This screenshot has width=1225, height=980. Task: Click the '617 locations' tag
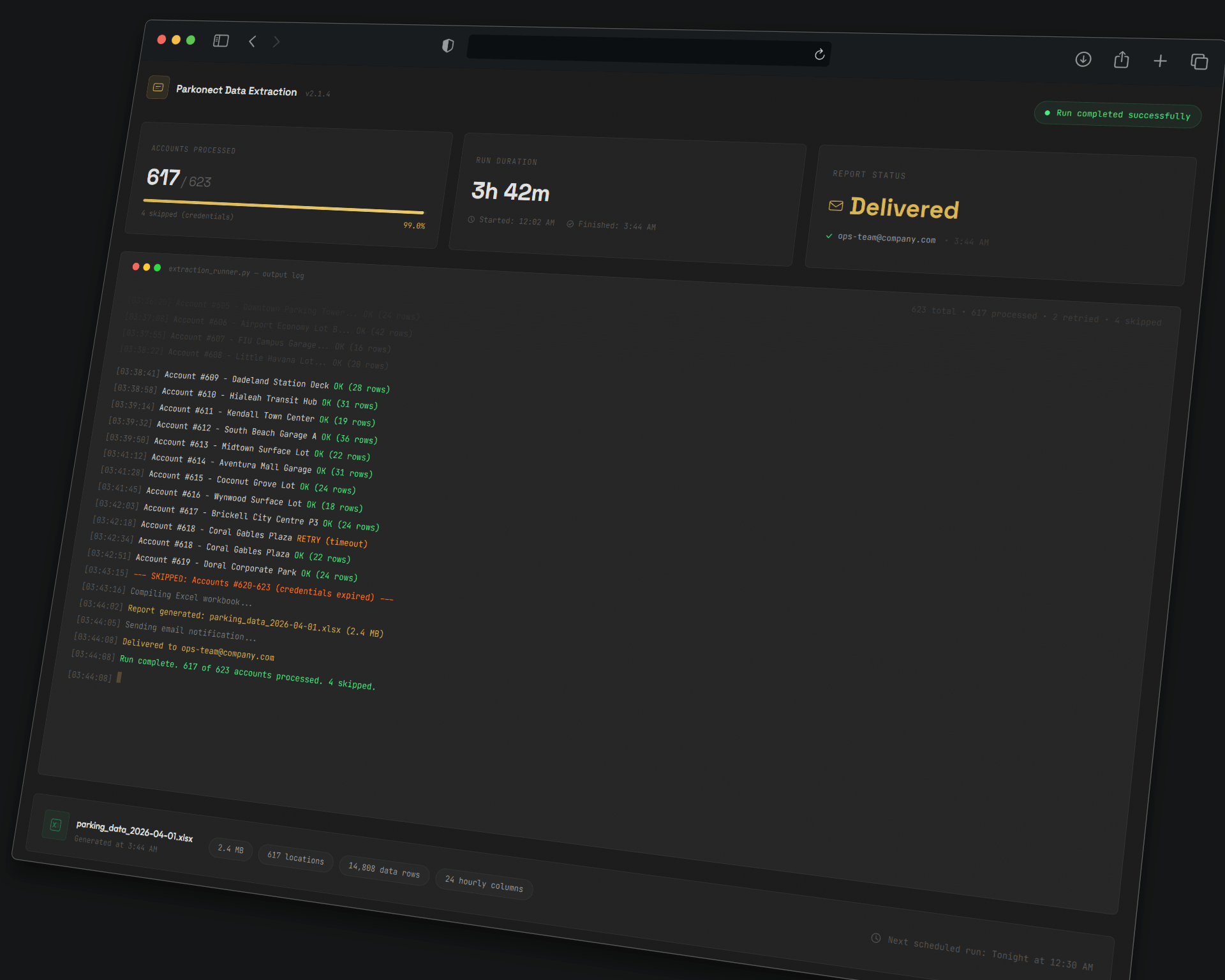click(x=295, y=857)
